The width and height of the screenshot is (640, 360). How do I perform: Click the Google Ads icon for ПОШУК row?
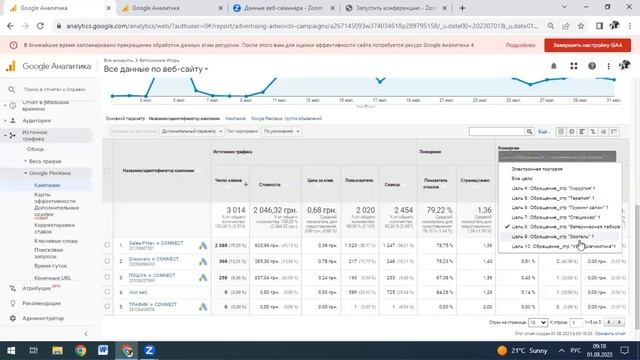pos(203,278)
